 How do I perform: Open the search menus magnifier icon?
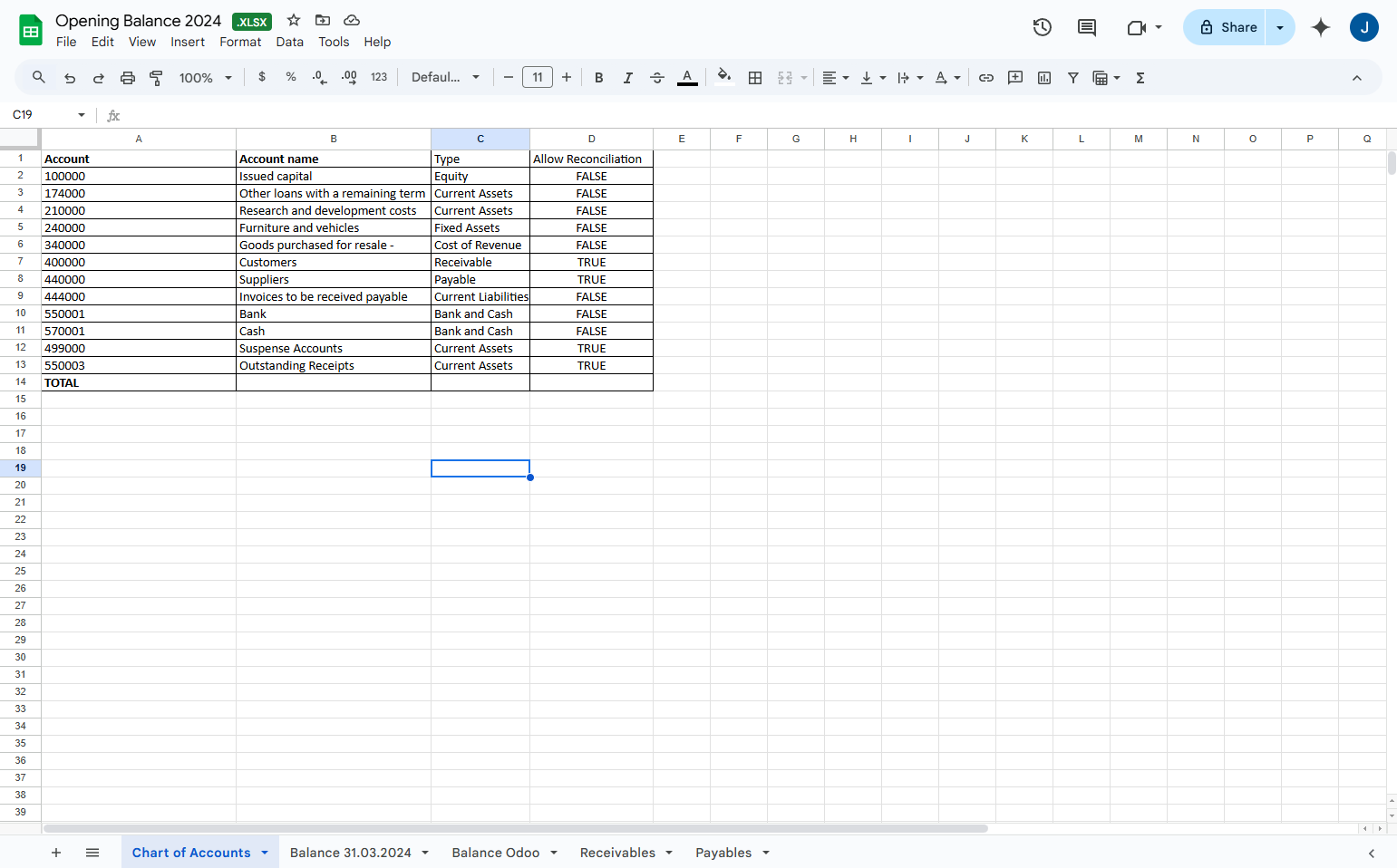(x=39, y=78)
